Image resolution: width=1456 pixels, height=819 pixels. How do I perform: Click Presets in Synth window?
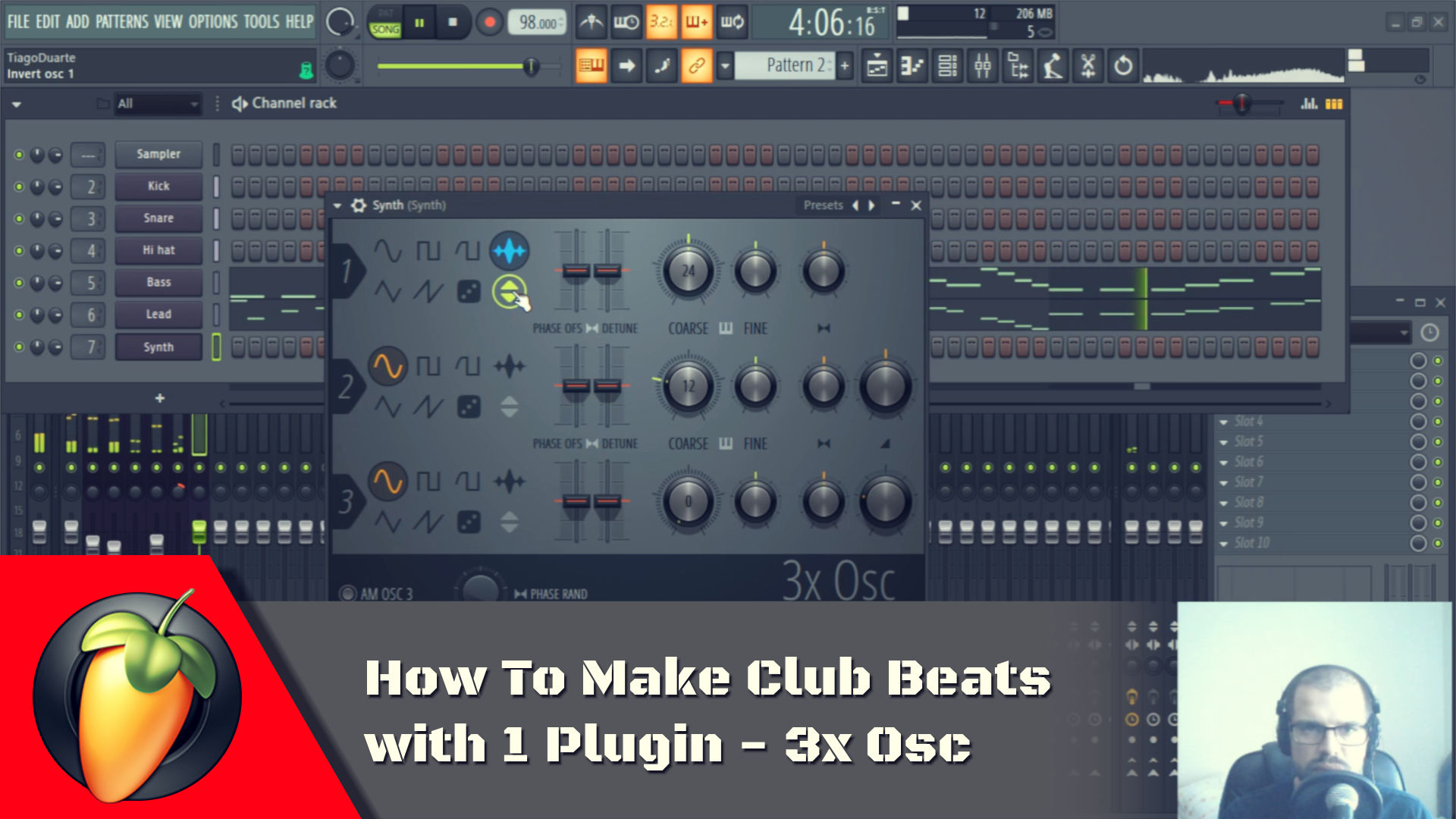[823, 206]
